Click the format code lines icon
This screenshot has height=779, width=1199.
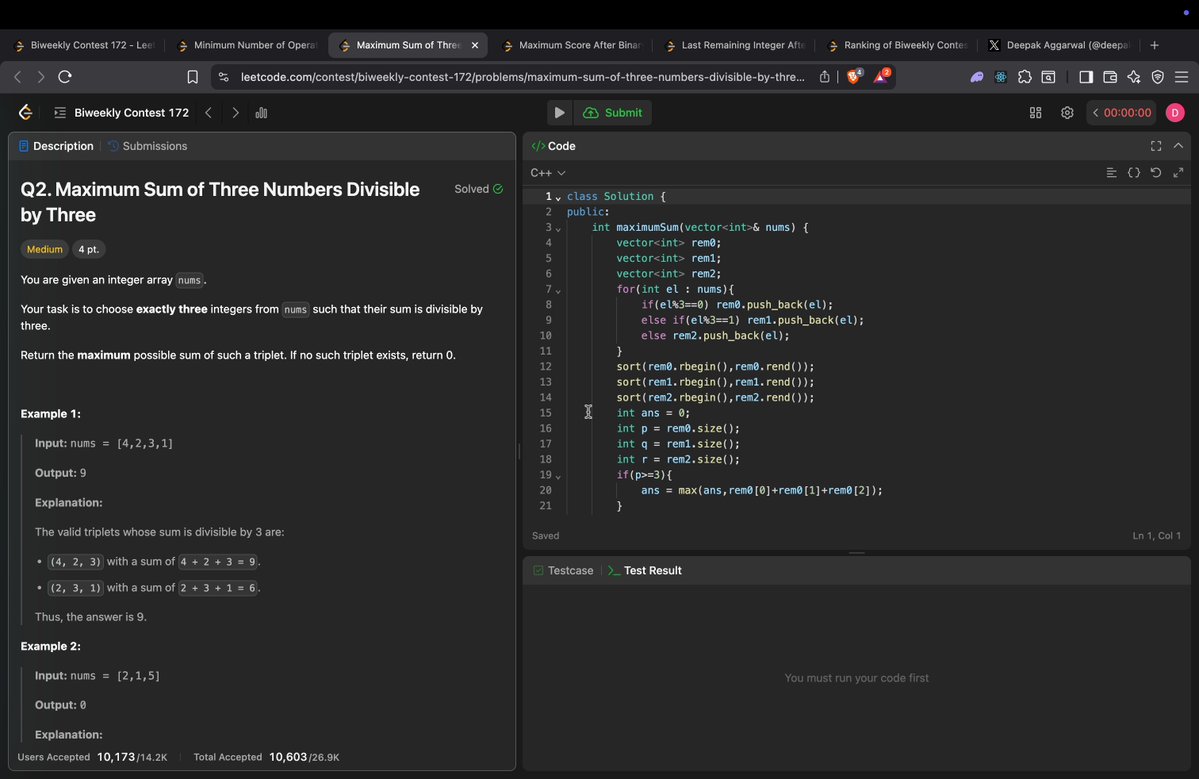point(1111,173)
